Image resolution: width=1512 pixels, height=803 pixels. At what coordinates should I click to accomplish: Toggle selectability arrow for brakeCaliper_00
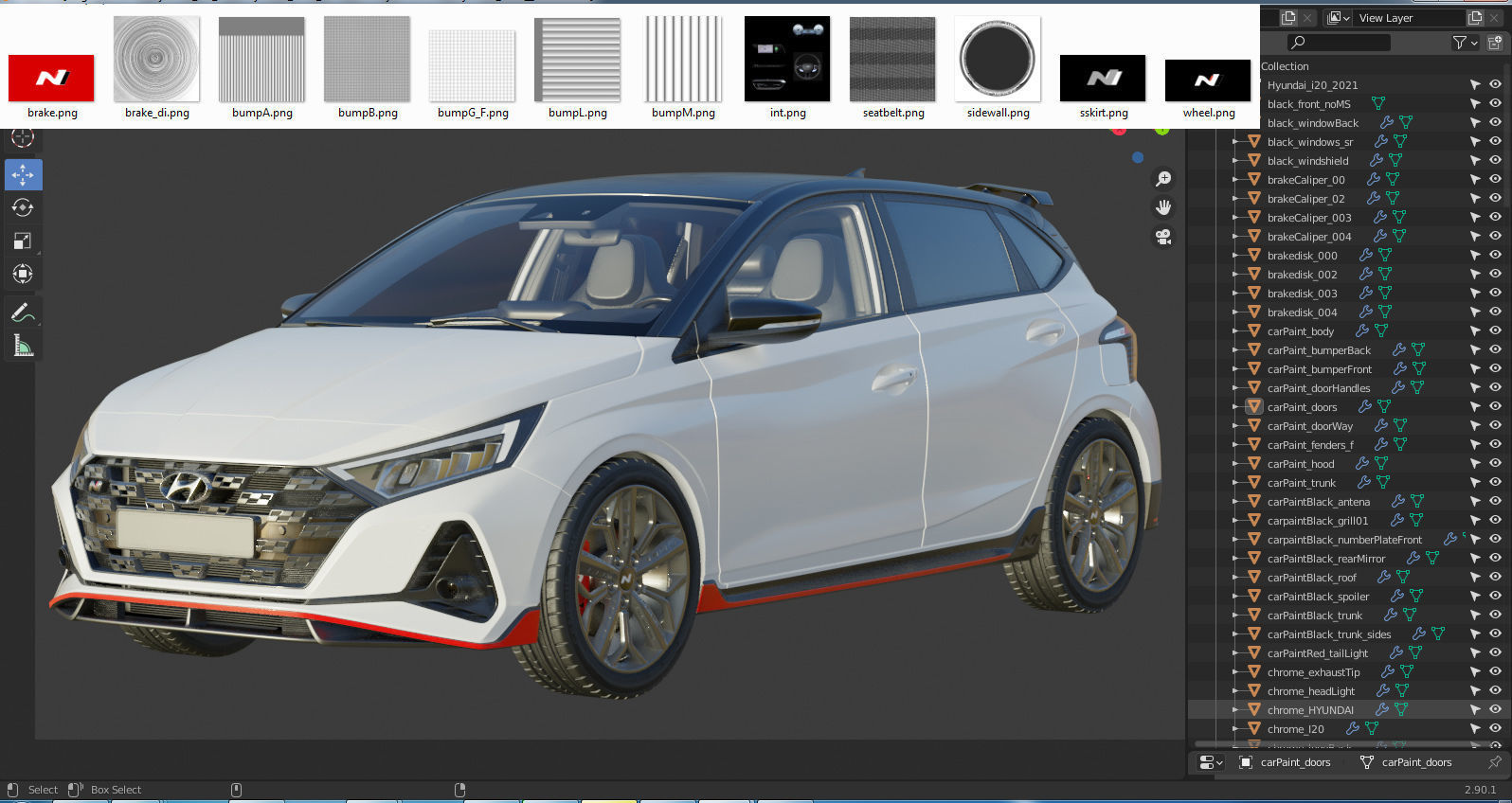(x=1474, y=179)
